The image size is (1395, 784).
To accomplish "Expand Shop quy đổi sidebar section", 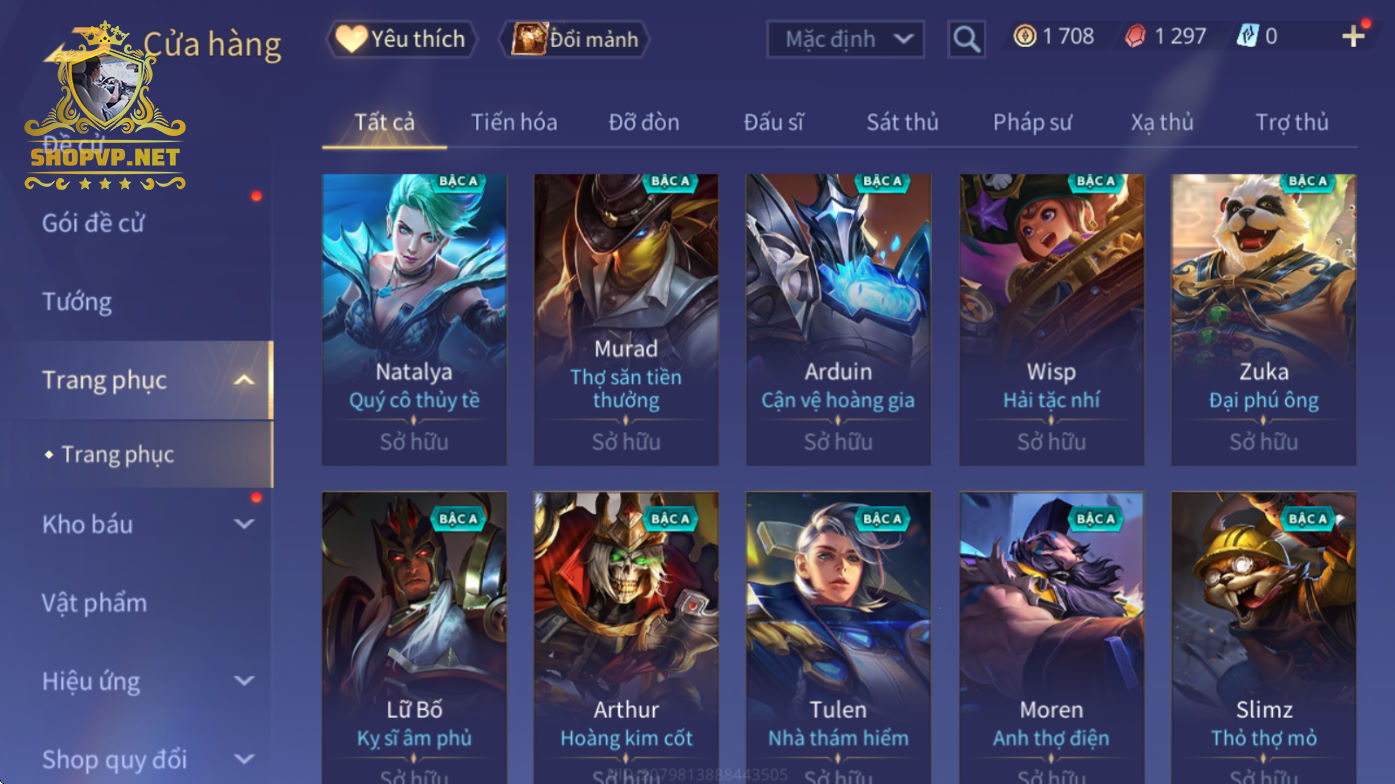I will click(244, 760).
